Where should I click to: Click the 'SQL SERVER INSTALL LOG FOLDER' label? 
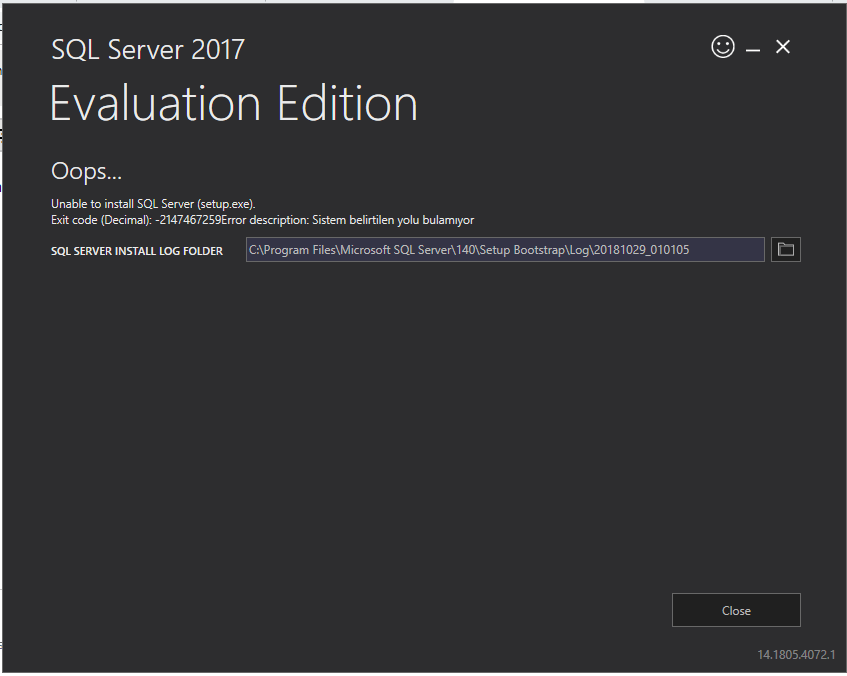click(137, 251)
